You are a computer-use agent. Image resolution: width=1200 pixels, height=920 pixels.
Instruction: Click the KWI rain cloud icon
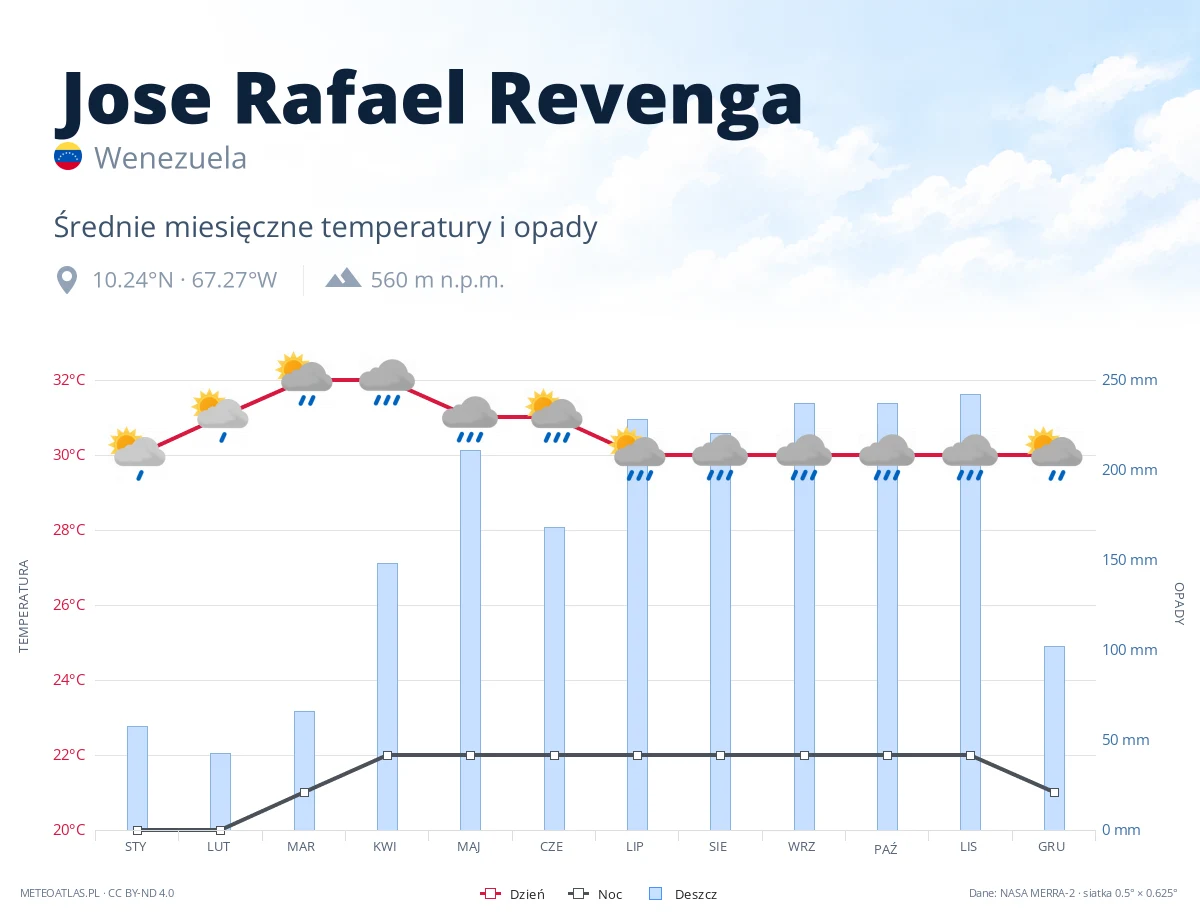click(387, 382)
